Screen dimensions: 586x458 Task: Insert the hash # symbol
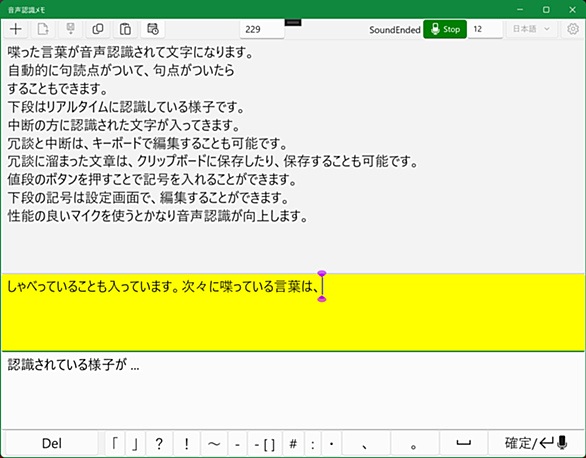(293, 443)
